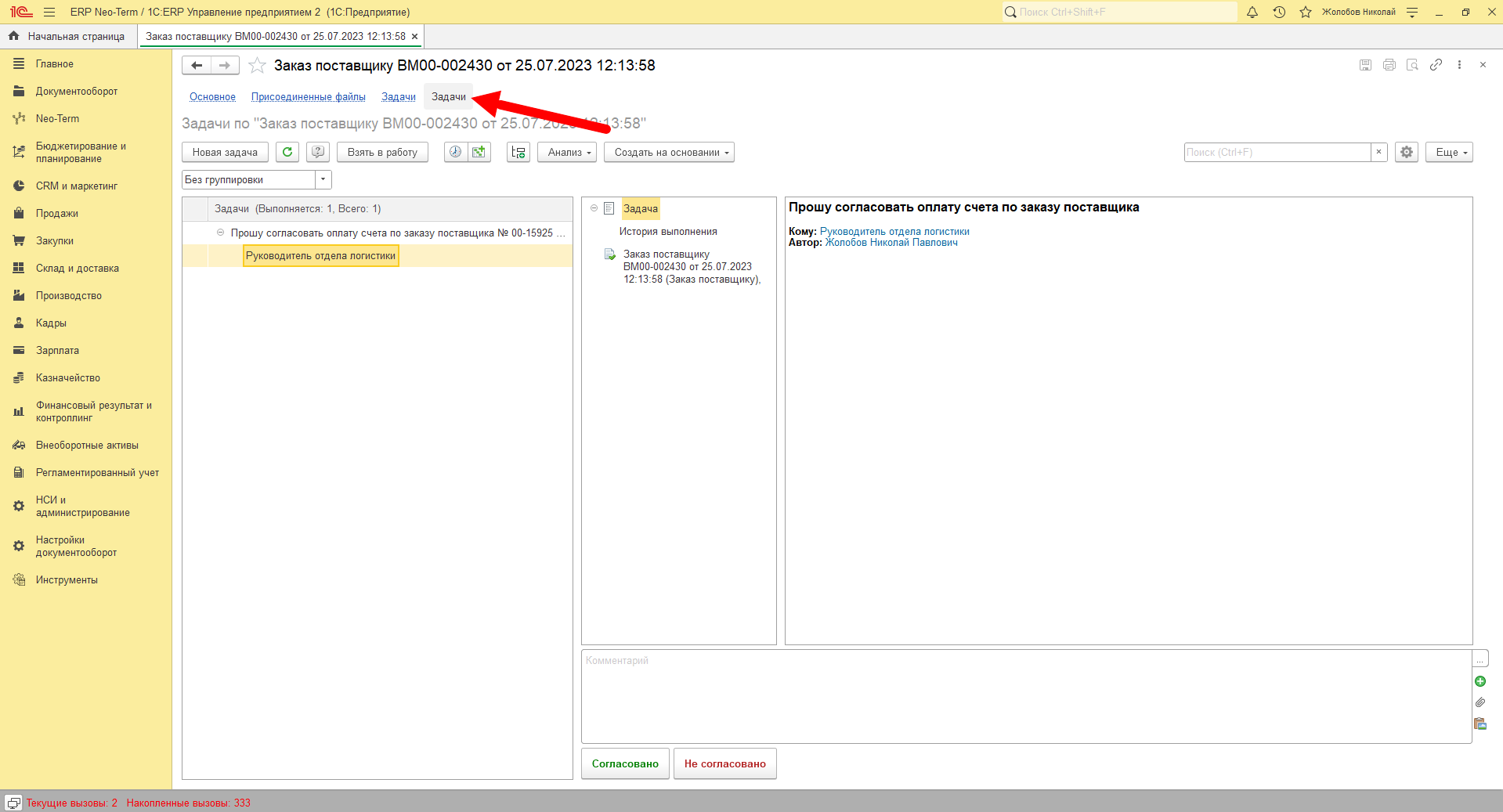Select История выполнения in the middle panel

point(668,231)
